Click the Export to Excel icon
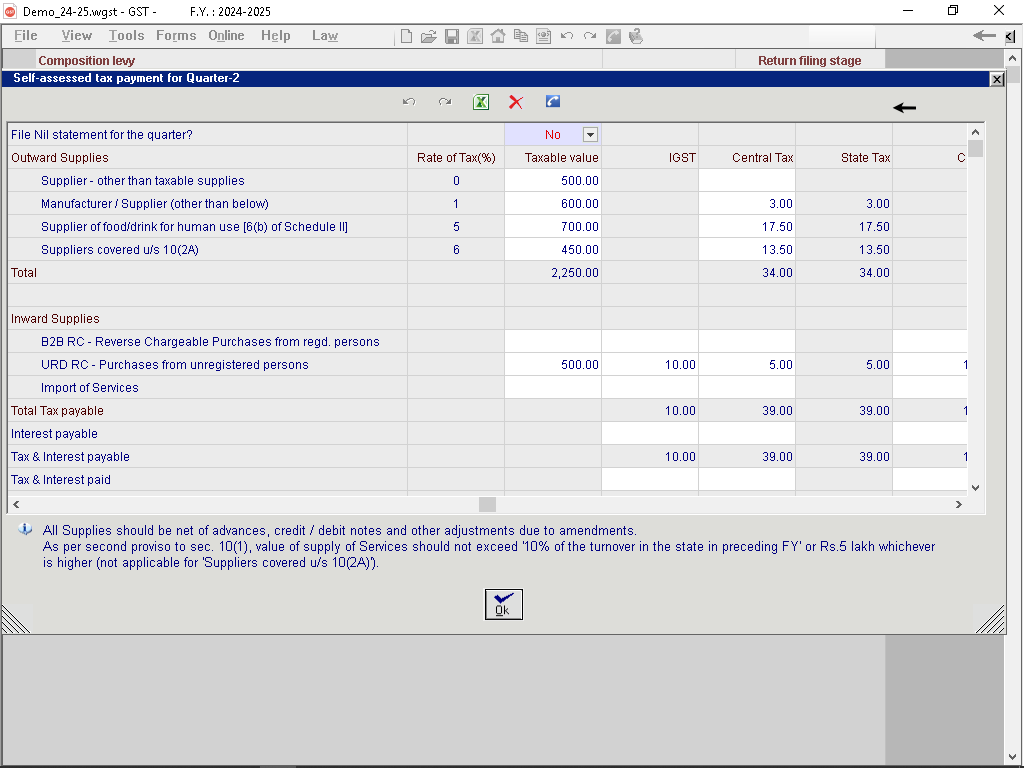Image resolution: width=1024 pixels, height=768 pixels. pyautogui.click(x=481, y=102)
